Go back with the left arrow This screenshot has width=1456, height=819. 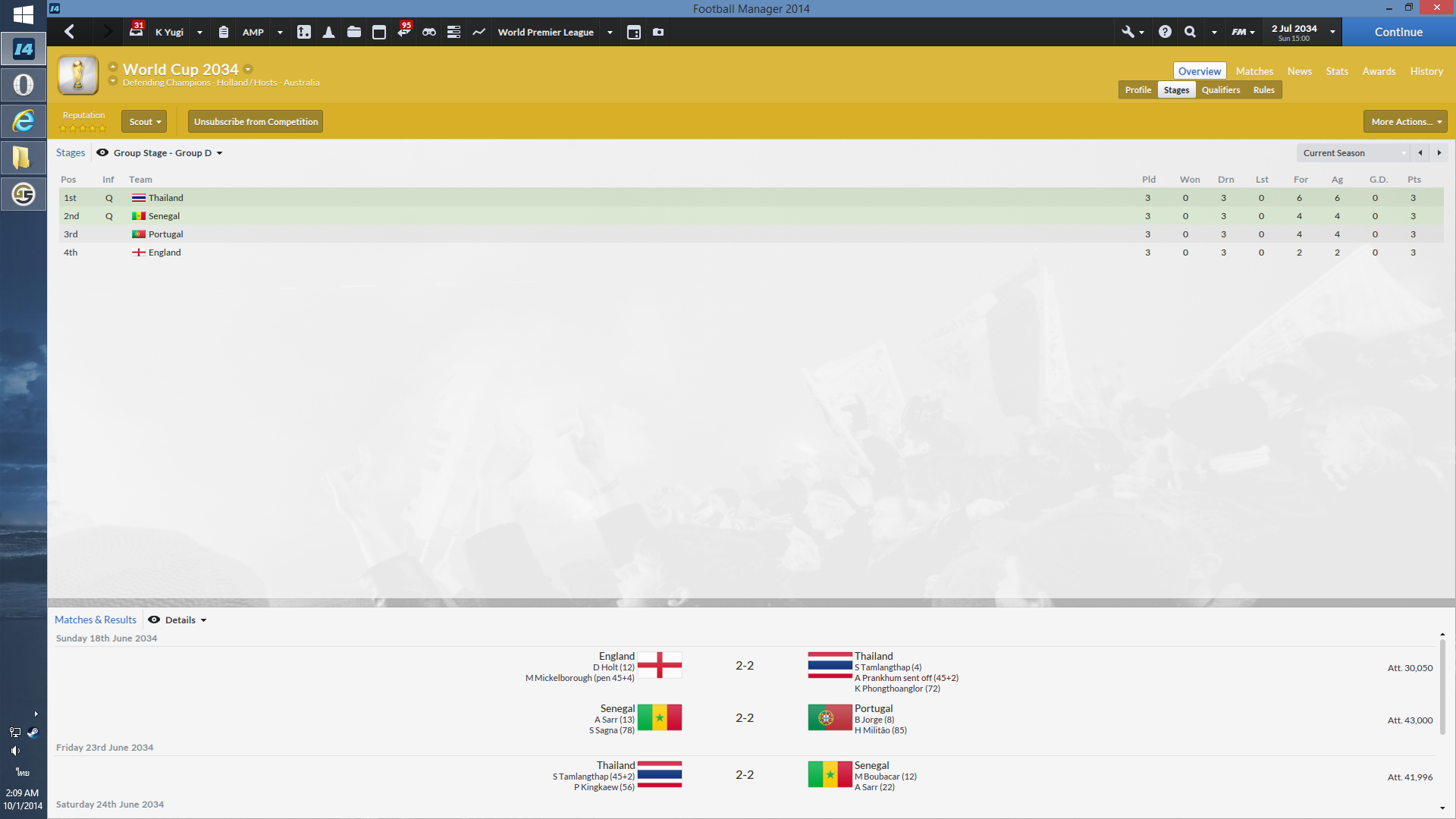[x=70, y=32]
